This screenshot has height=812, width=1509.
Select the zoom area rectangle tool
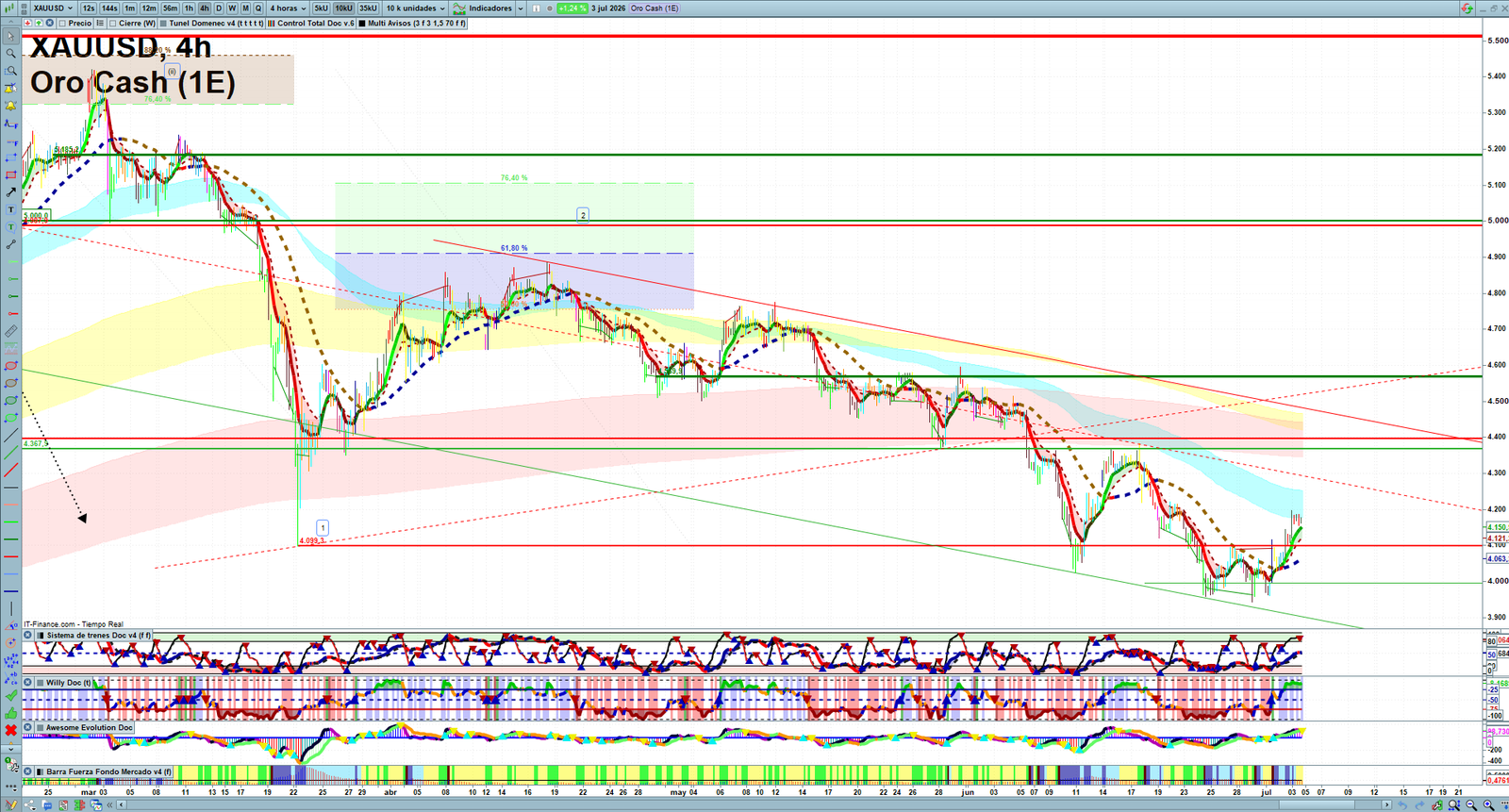tap(10, 71)
